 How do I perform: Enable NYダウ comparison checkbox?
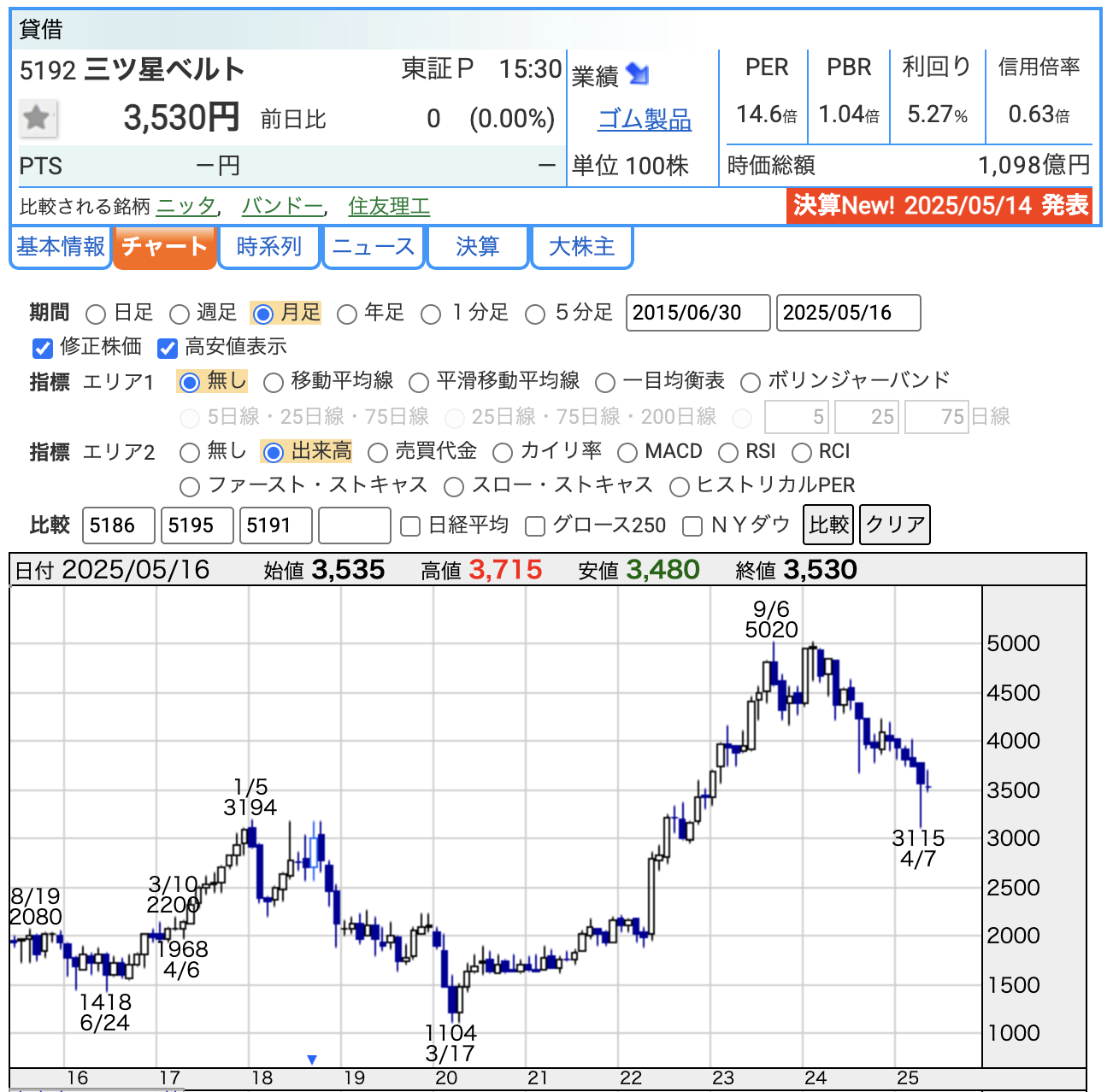(692, 526)
